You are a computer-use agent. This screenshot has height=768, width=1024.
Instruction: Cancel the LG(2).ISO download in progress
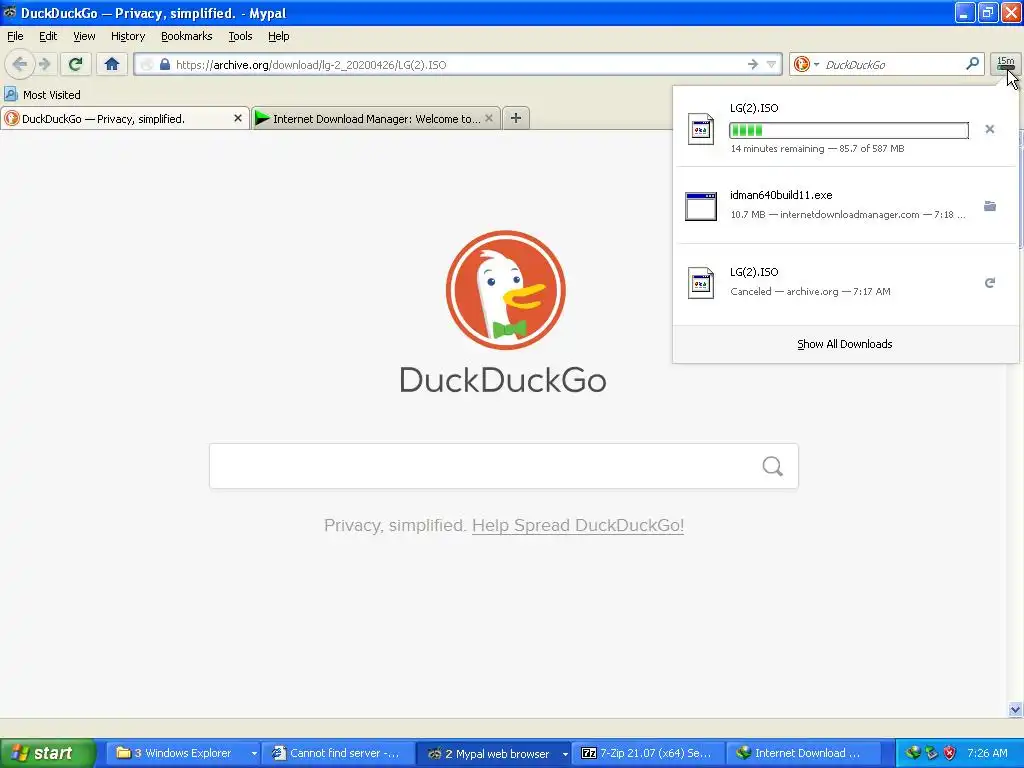989,129
